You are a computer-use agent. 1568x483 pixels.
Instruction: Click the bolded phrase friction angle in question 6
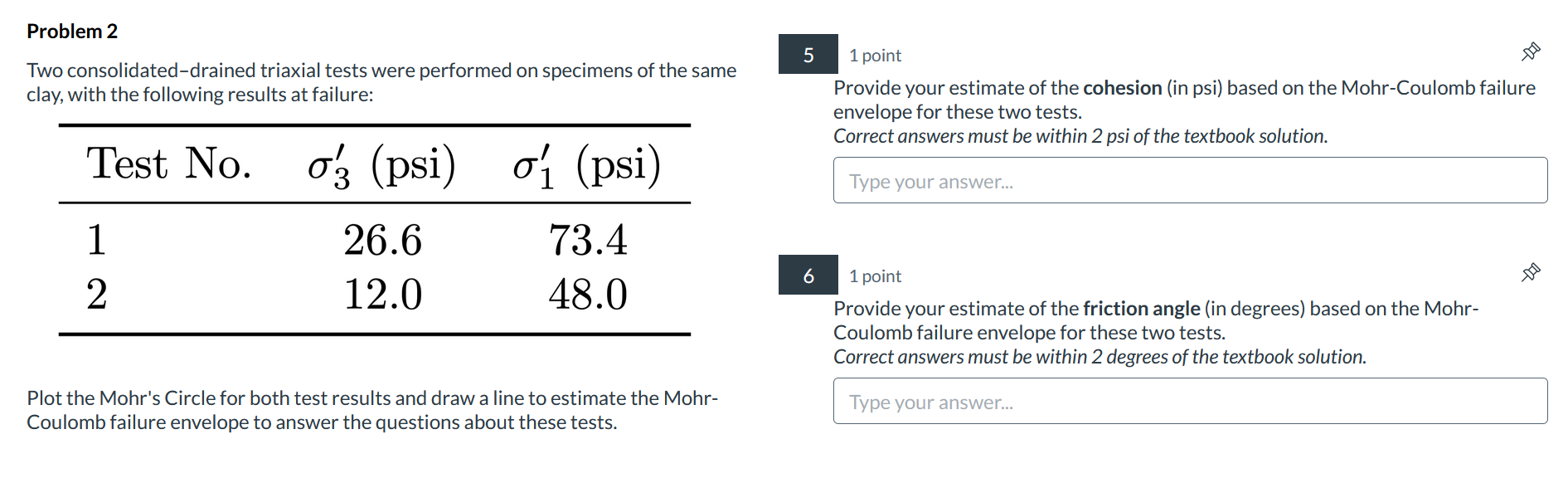[x=1141, y=308]
